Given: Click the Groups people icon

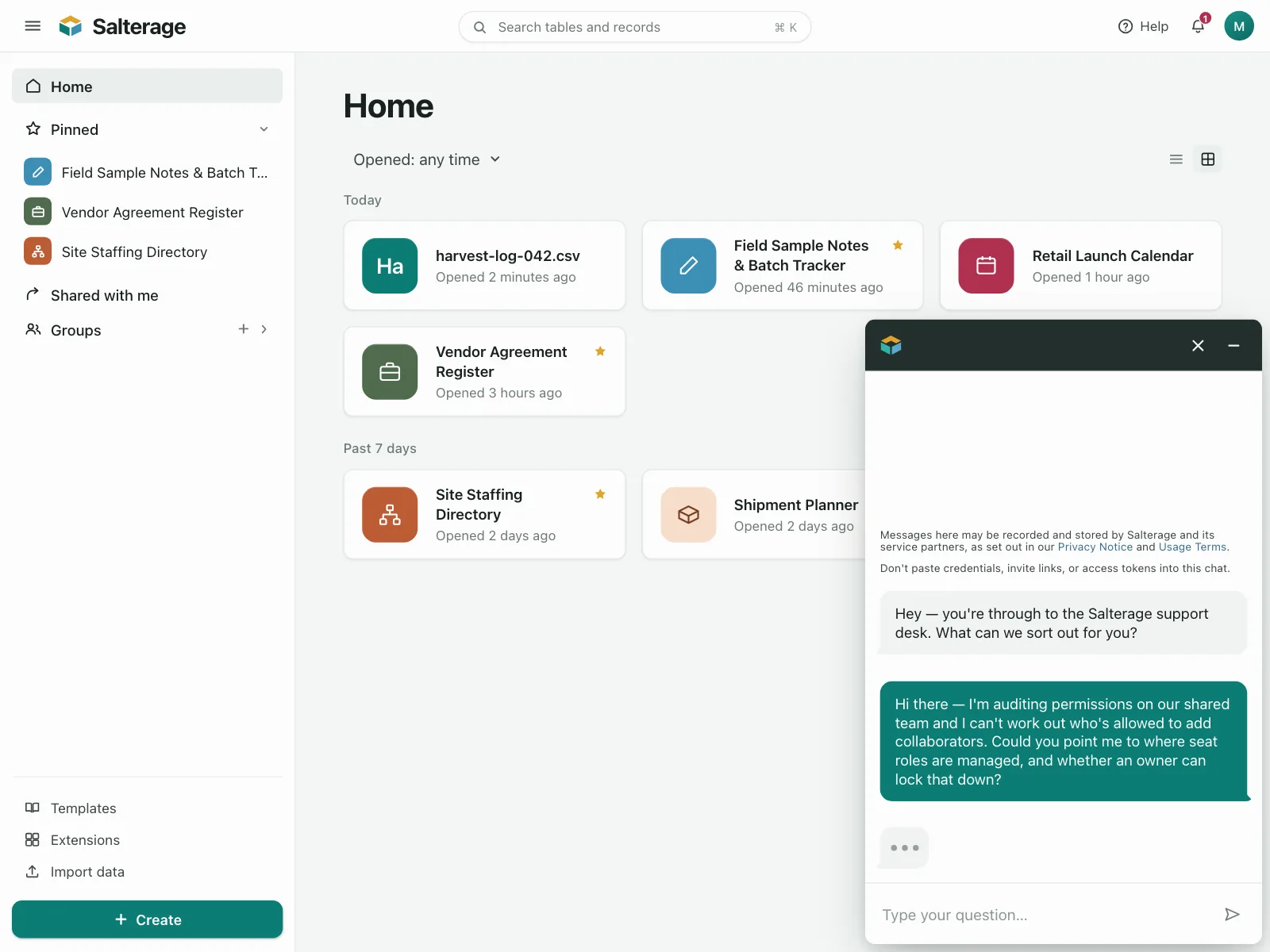Looking at the screenshot, I should [x=33, y=329].
